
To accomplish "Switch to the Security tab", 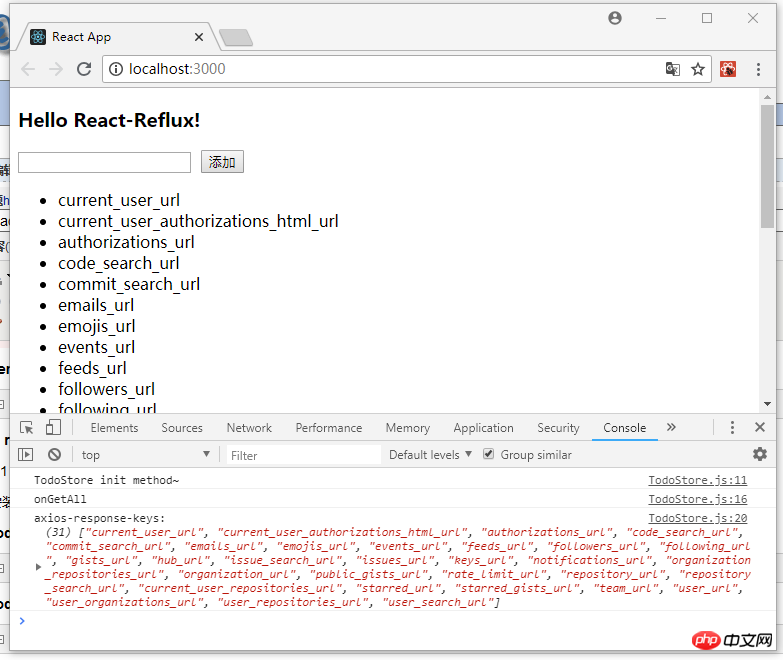I will coord(558,428).
